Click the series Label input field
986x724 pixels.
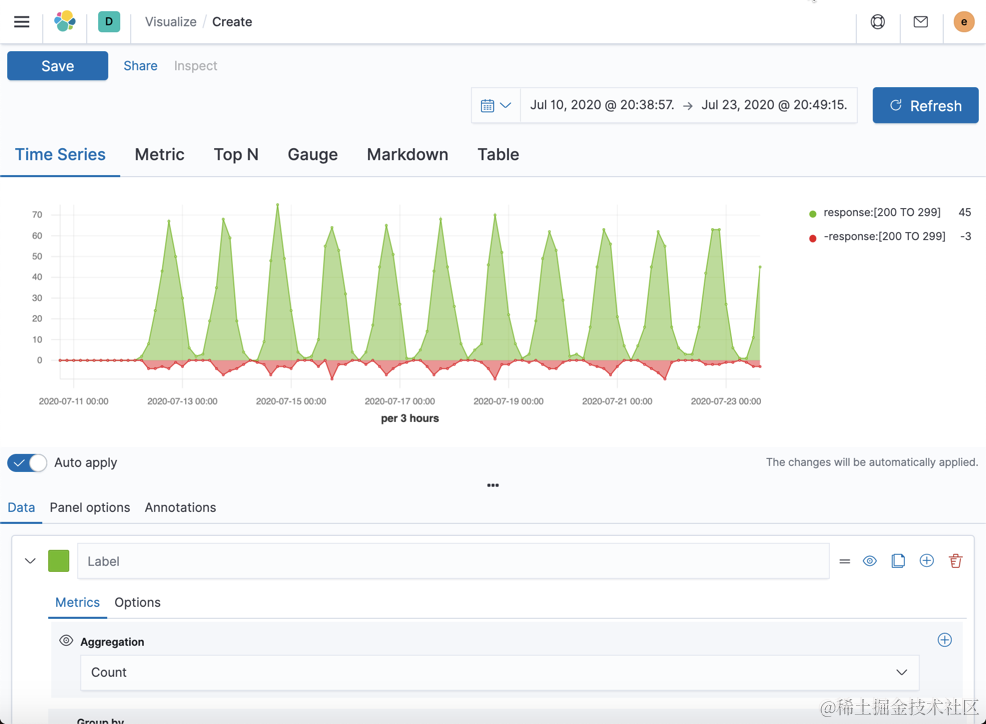pyautogui.click(x=453, y=561)
